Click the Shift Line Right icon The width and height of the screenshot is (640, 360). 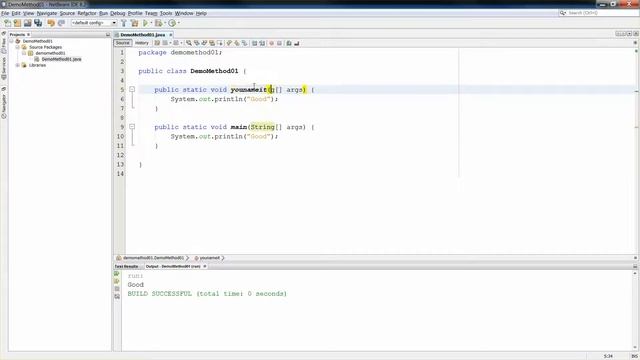[x=262, y=43]
